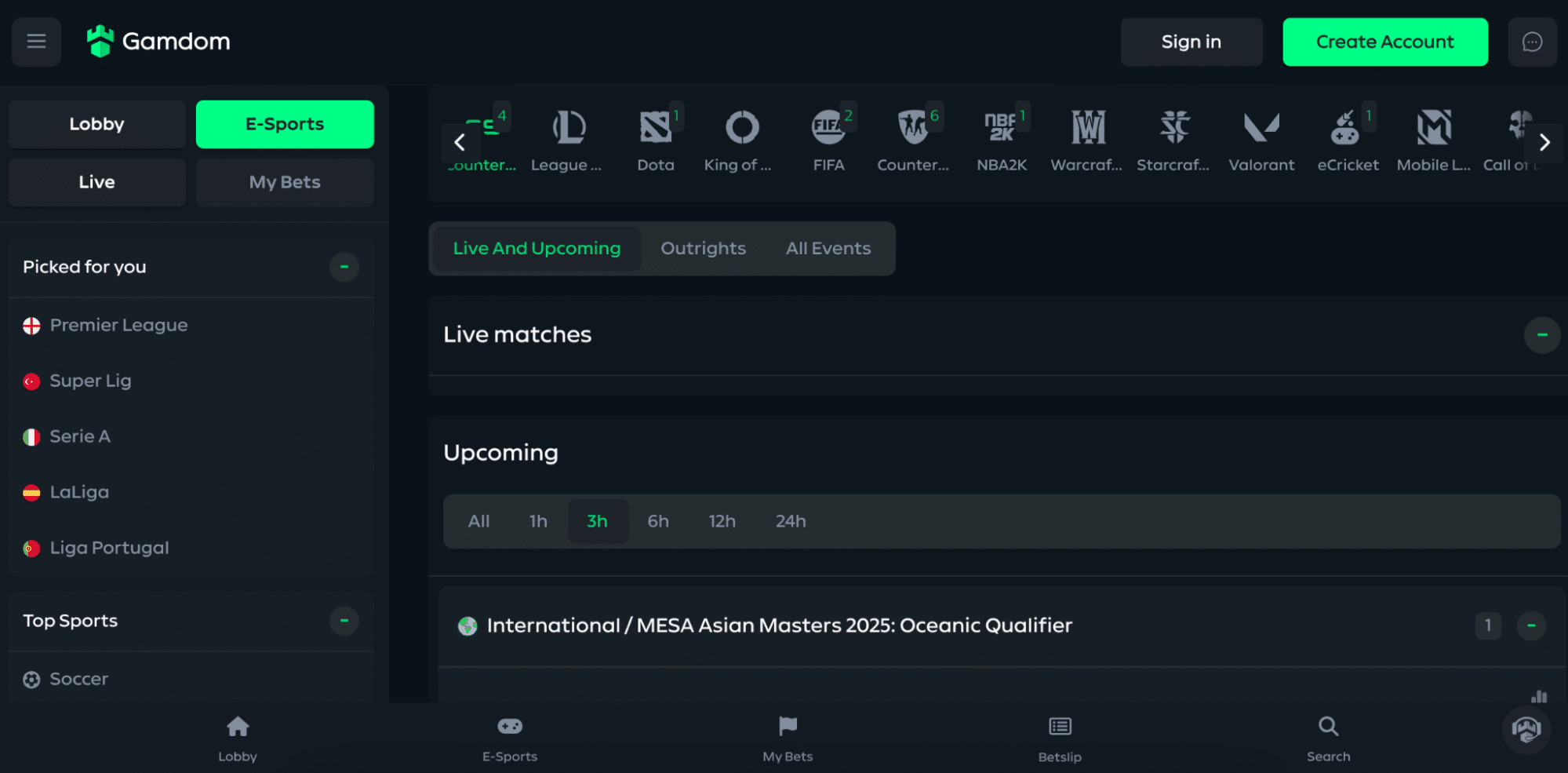
Task: Click the statistics bar chart icon
Action: coord(1539,696)
